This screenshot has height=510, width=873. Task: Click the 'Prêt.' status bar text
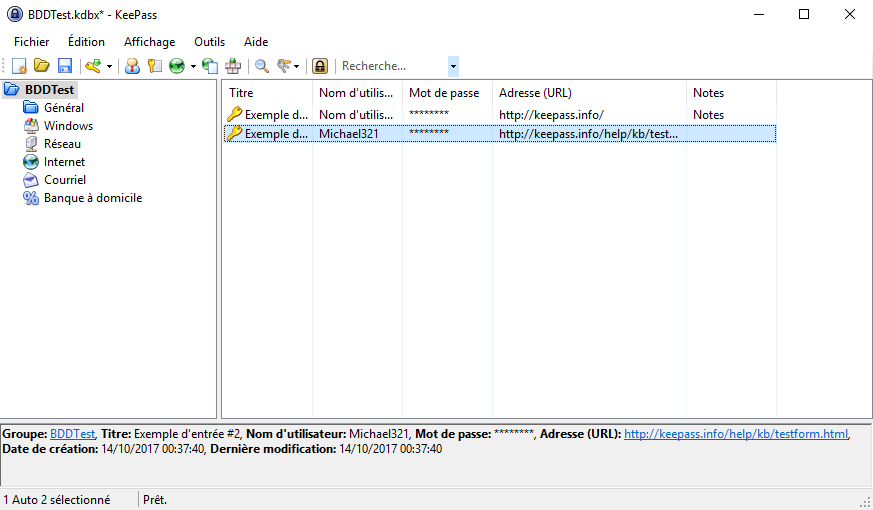pyautogui.click(x=155, y=500)
